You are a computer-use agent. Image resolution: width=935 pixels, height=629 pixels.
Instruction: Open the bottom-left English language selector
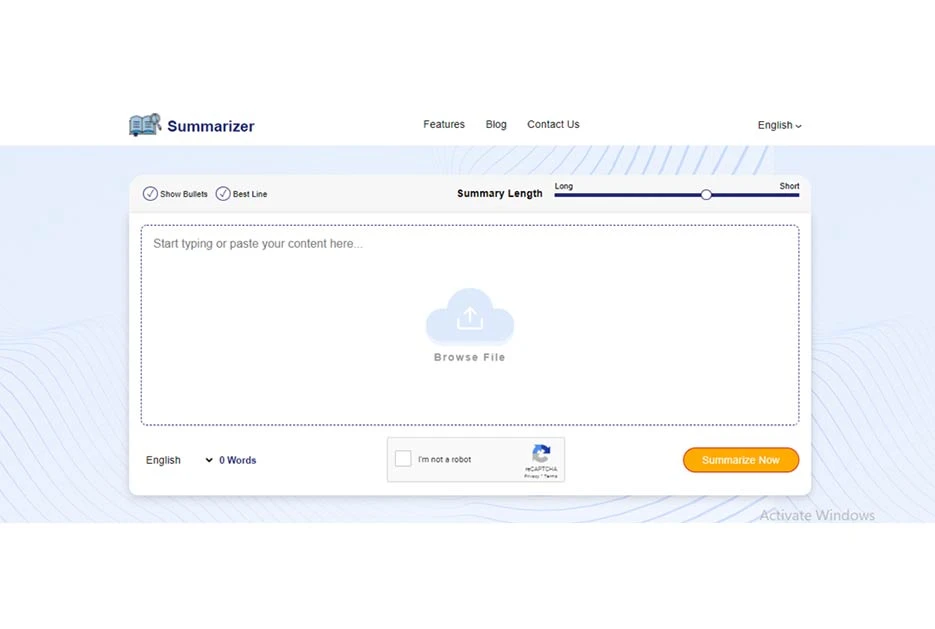click(x=170, y=460)
